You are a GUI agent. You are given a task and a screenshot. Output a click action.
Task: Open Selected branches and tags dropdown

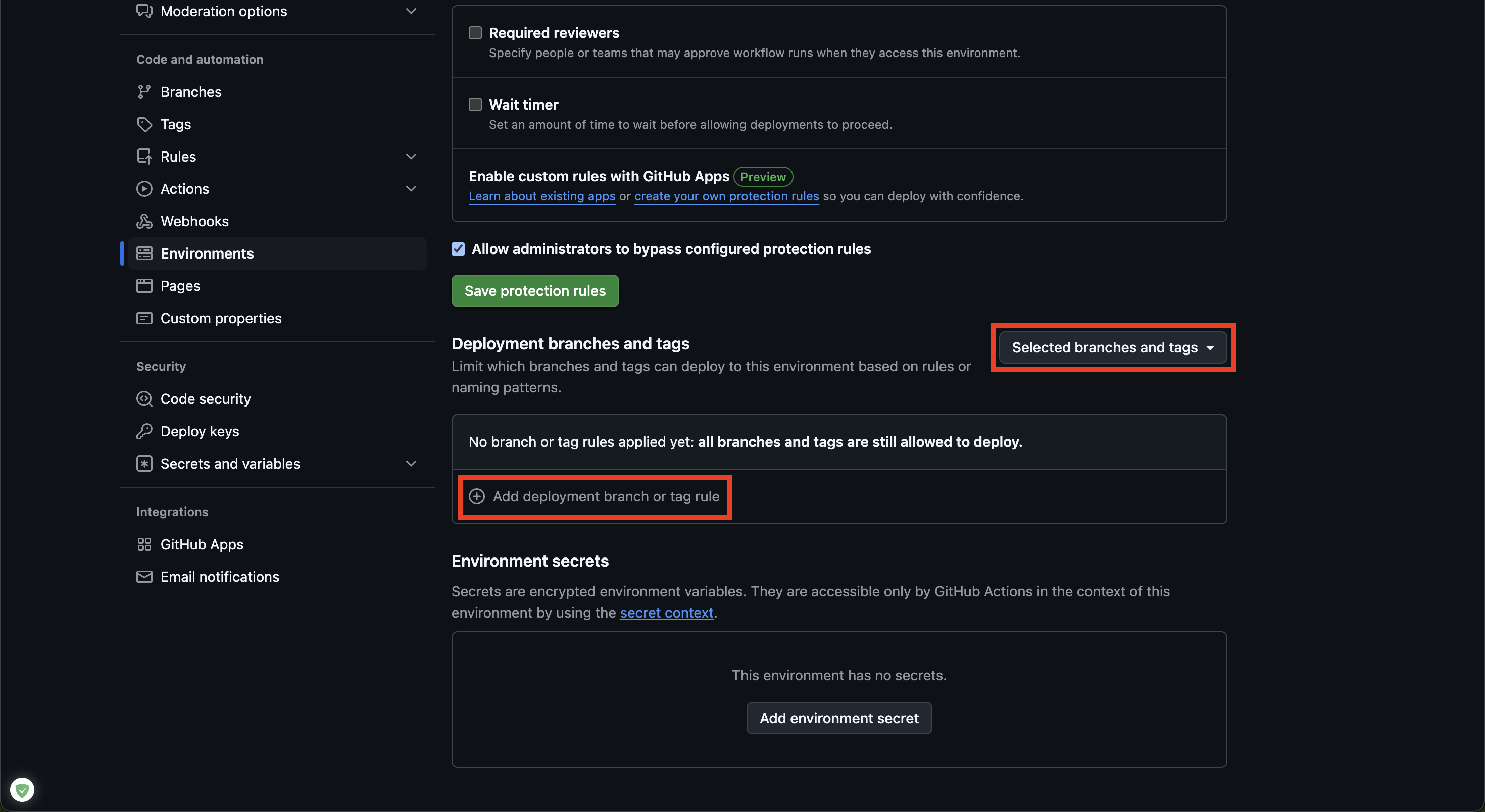coord(1113,347)
